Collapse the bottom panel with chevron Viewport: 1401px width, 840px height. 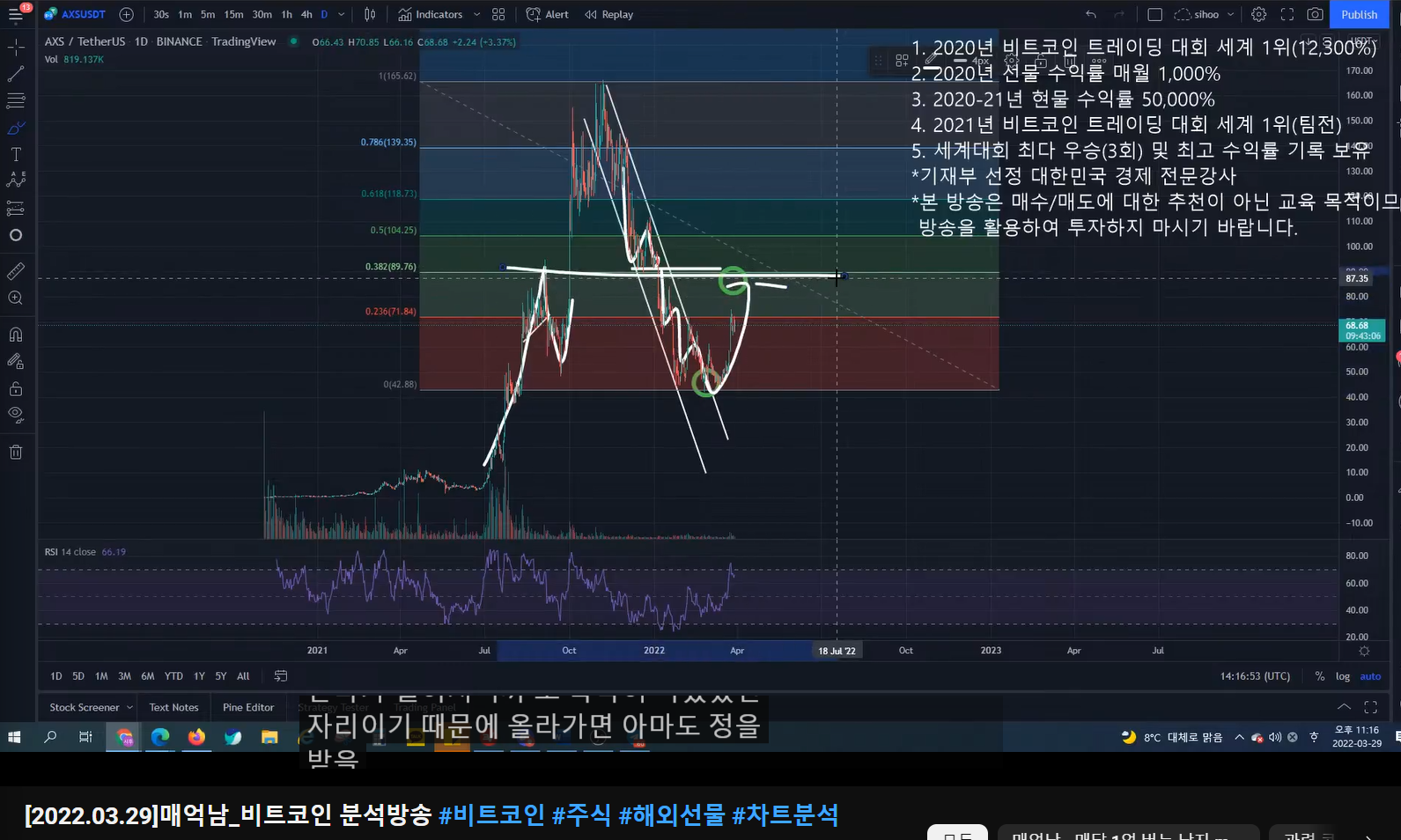coord(1344,707)
